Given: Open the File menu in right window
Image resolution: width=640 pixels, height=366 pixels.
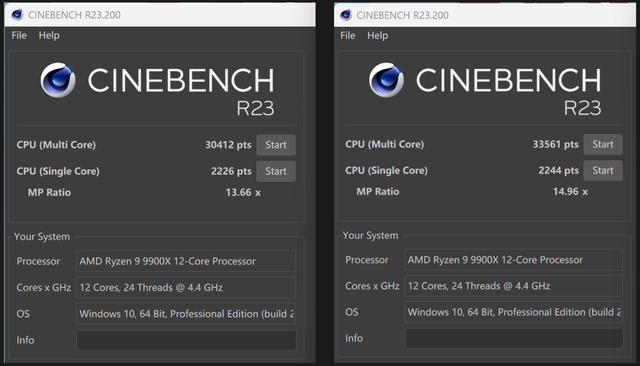Looking at the screenshot, I should pyautogui.click(x=348, y=35).
